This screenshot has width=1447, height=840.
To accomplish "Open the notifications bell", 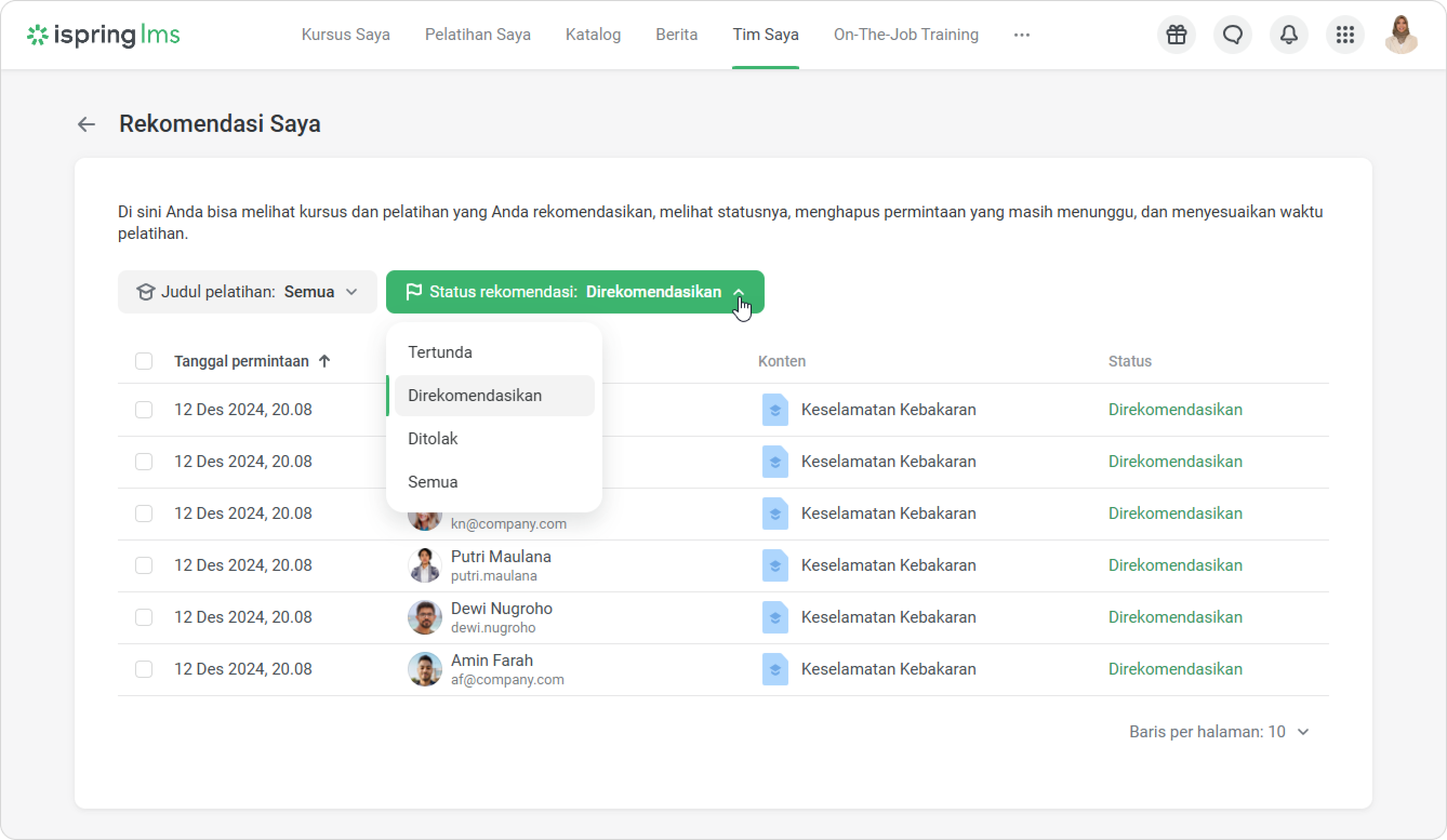I will pos(1289,35).
